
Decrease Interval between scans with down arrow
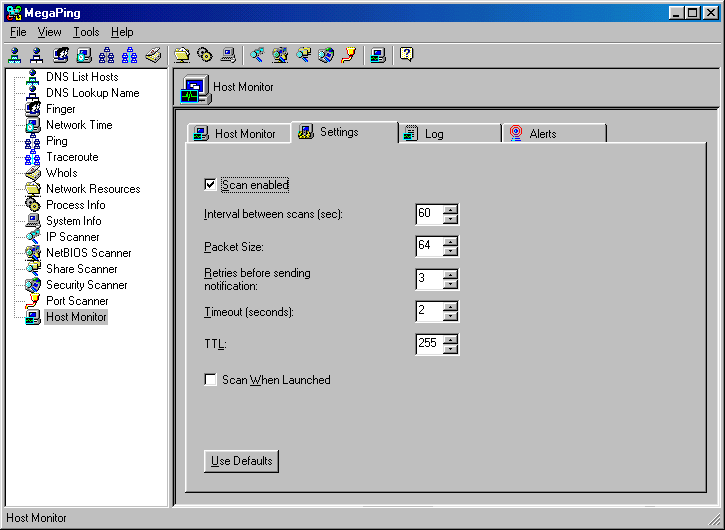click(450, 219)
